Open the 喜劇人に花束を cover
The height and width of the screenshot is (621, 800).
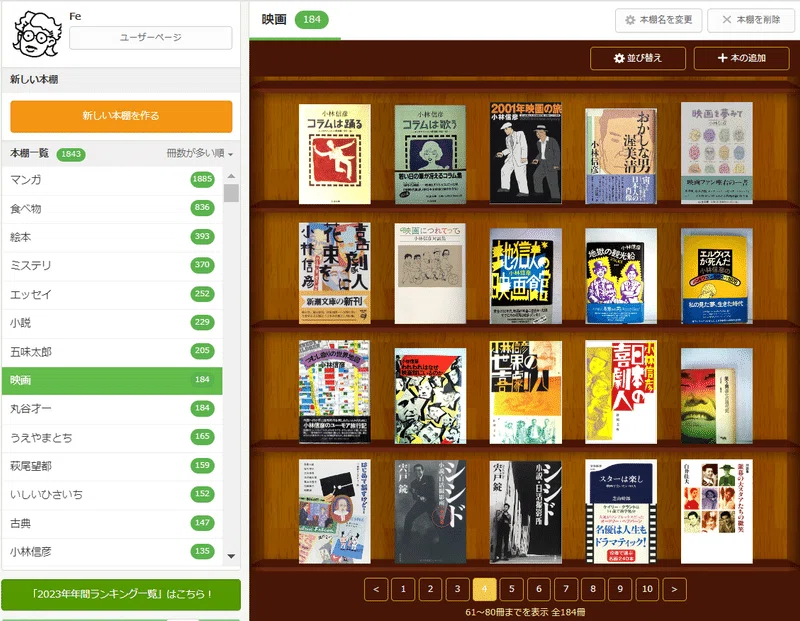click(x=335, y=273)
